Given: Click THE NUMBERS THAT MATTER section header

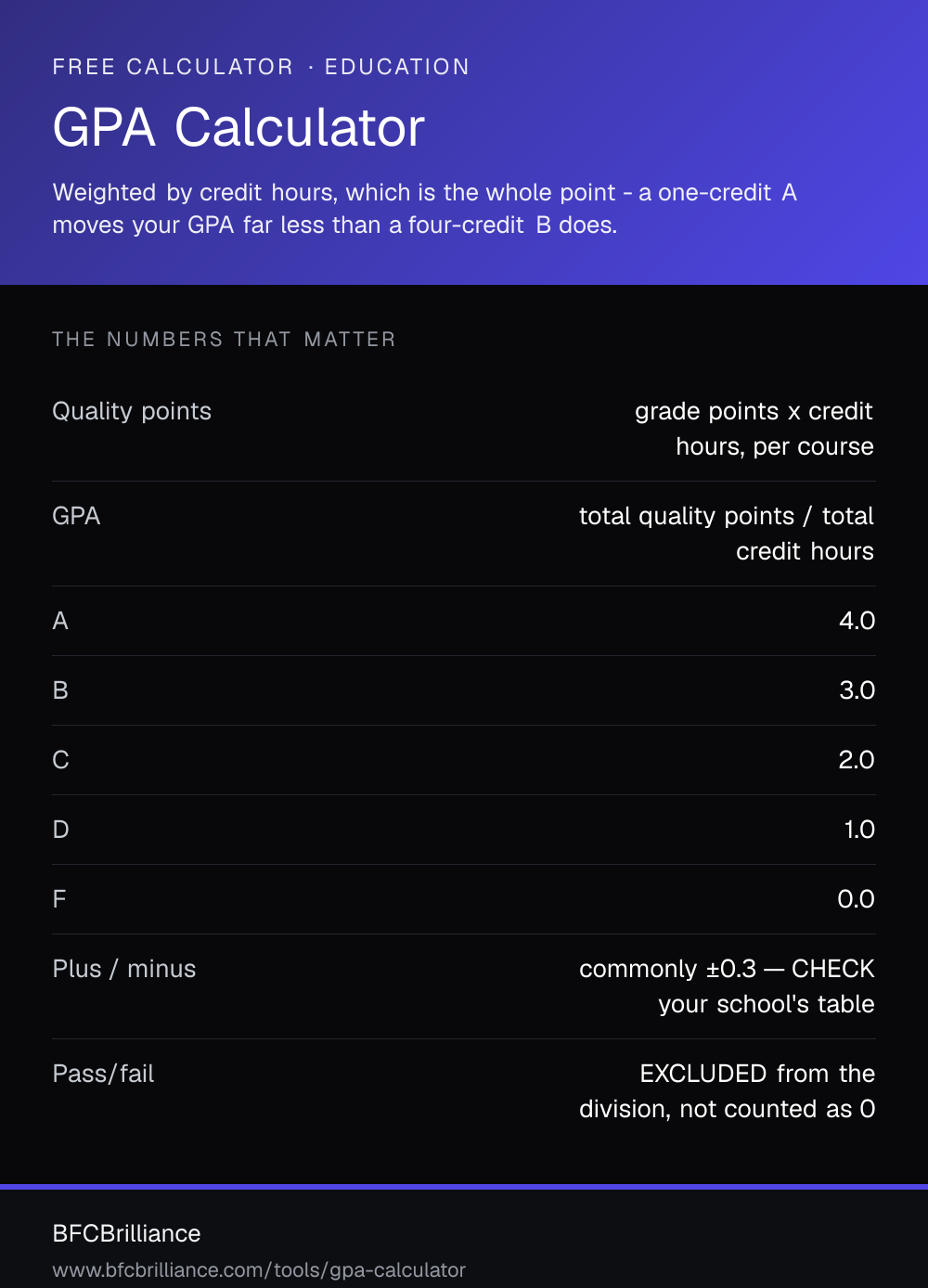Looking at the screenshot, I should point(224,340).
